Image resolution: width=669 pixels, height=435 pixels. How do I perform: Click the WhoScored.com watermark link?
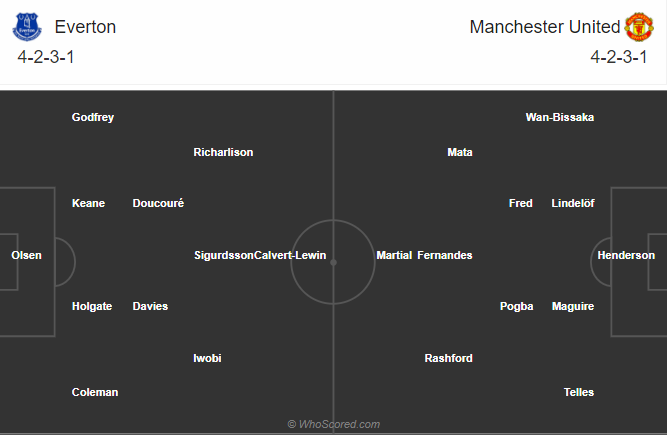(333, 424)
